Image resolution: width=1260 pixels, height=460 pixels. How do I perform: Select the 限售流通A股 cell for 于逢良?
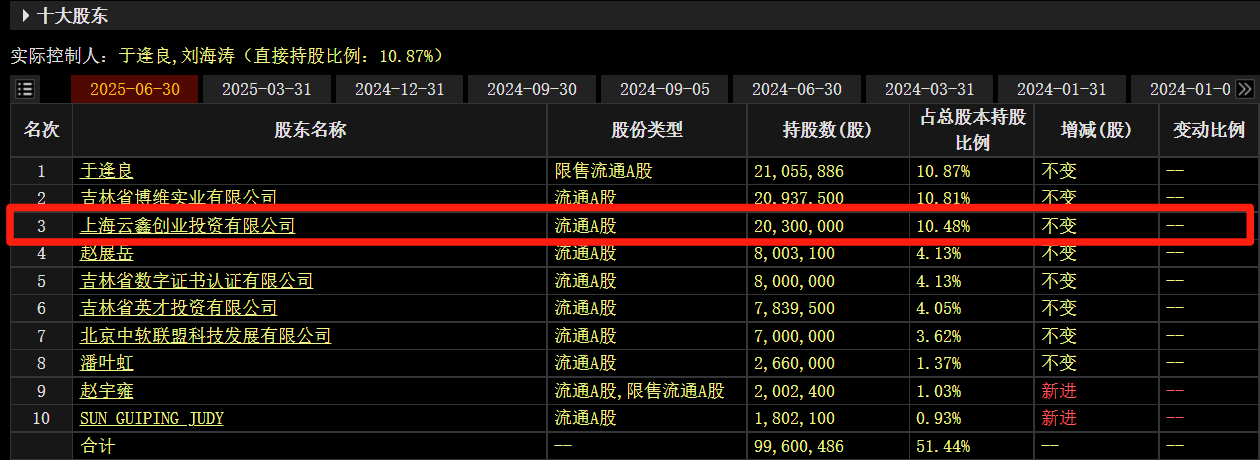603,171
